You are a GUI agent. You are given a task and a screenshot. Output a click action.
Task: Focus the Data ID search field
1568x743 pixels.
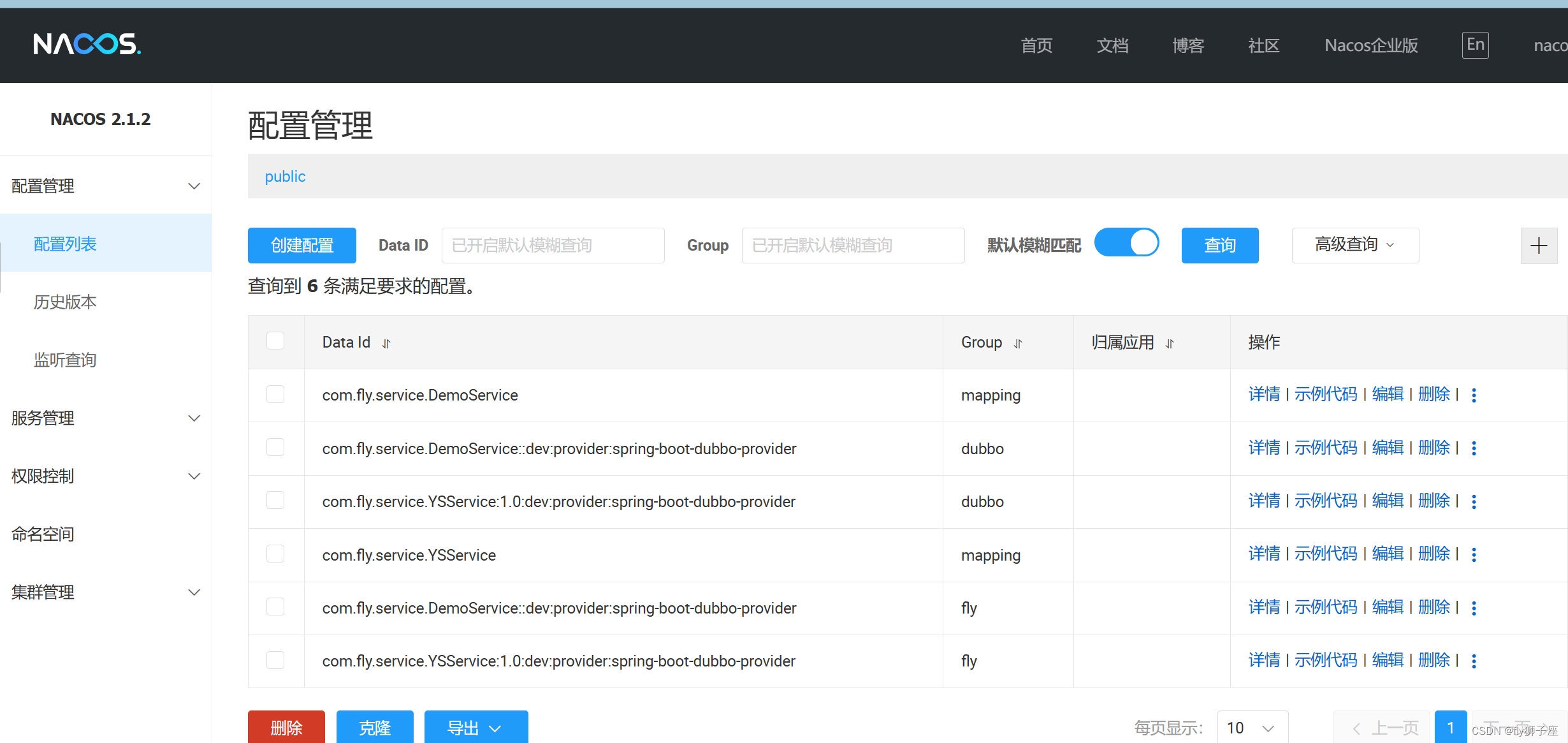click(x=553, y=246)
